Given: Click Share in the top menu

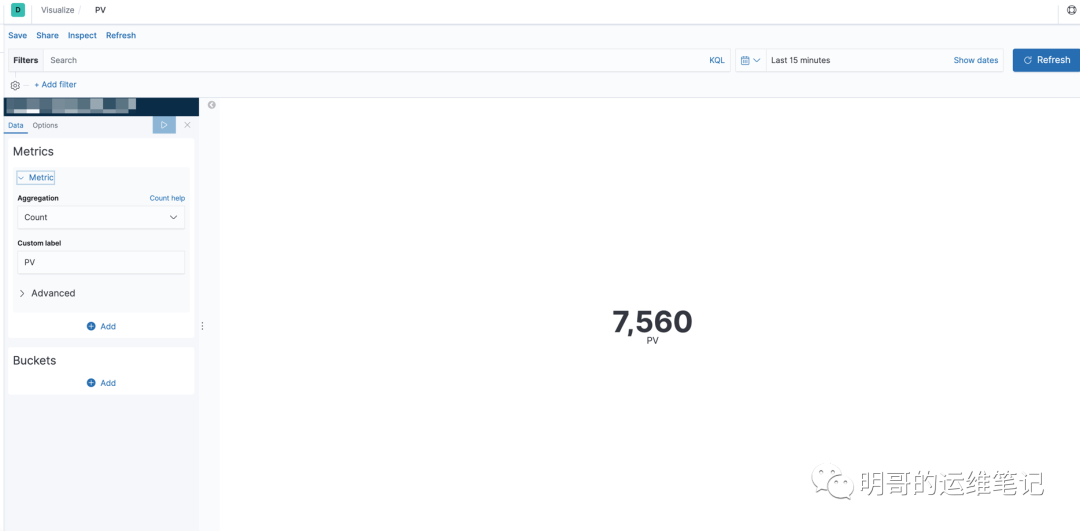Looking at the screenshot, I should [x=47, y=35].
